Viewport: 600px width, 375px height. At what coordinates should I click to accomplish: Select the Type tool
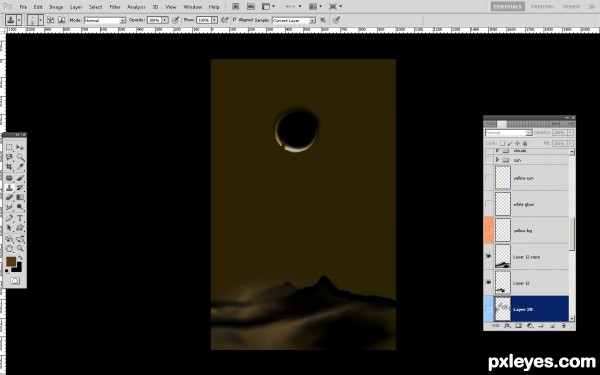click(x=20, y=218)
